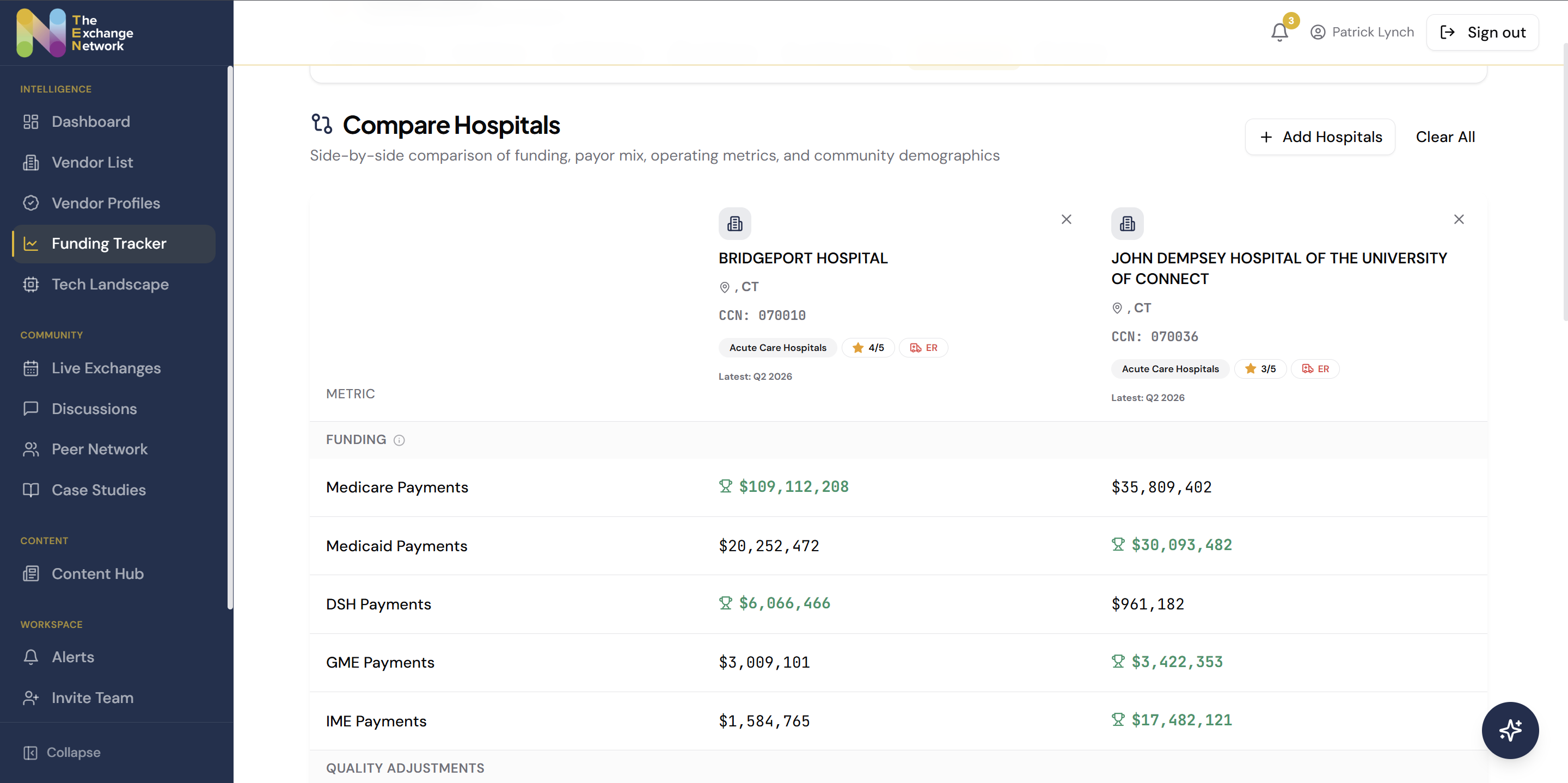Image resolution: width=1568 pixels, height=783 pixels.
Task: Open Peer Network
Action: pyautogui.click(x=114, y=449)
